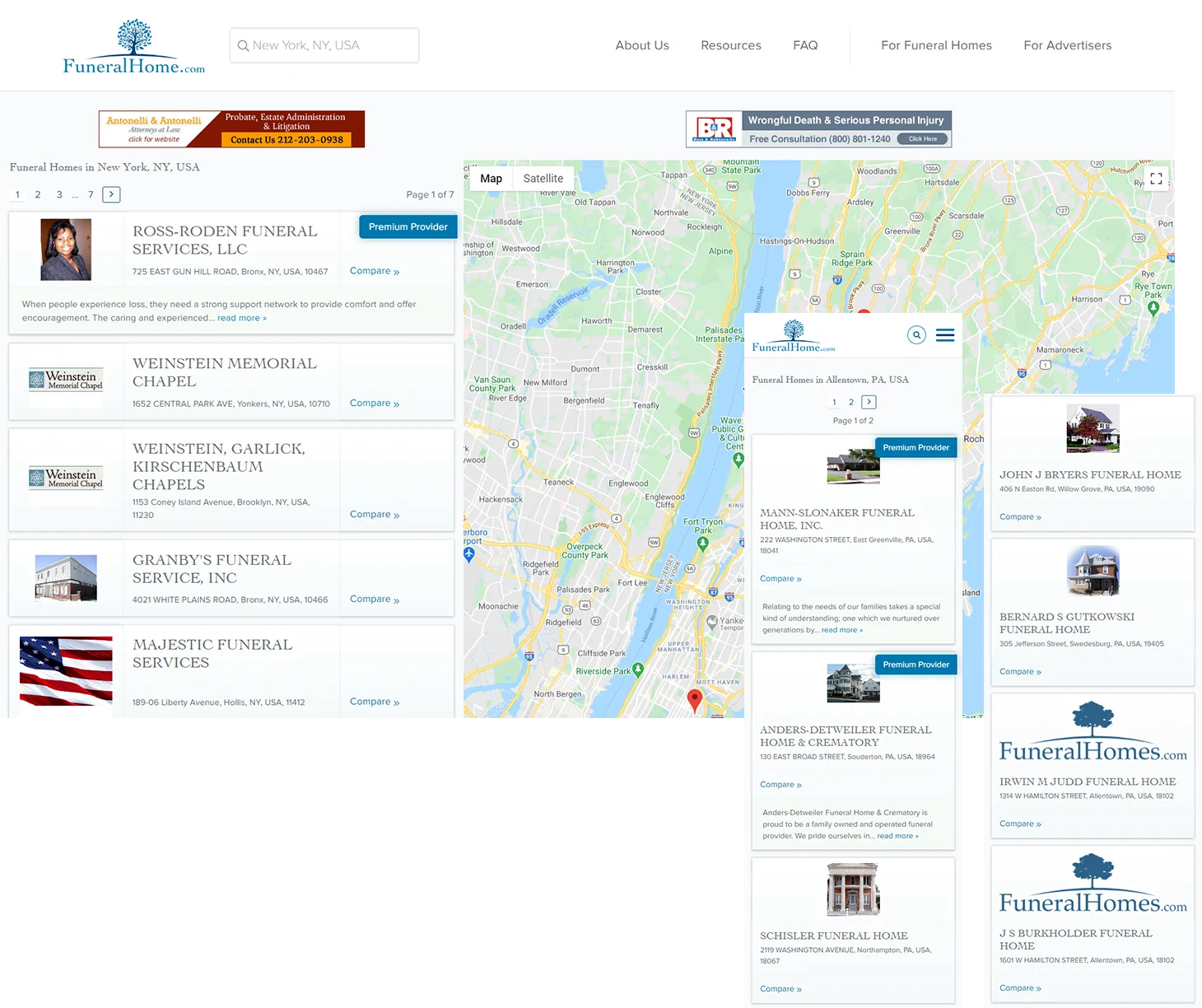Open For Advertisers link

click(1068, 45)
